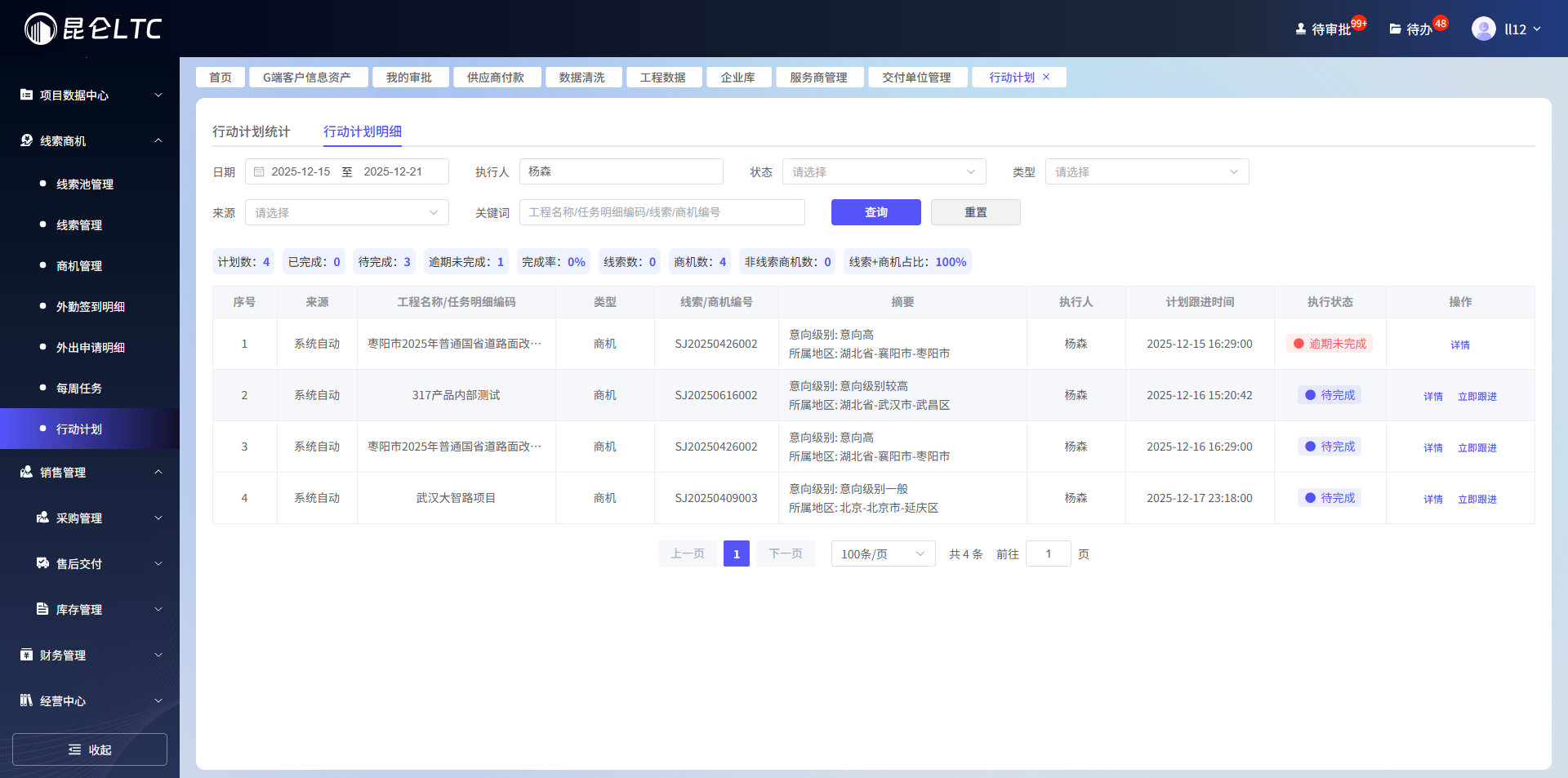
Task: Click the 库存管理 sidebar icon
Action: click(x=42, y=609)
